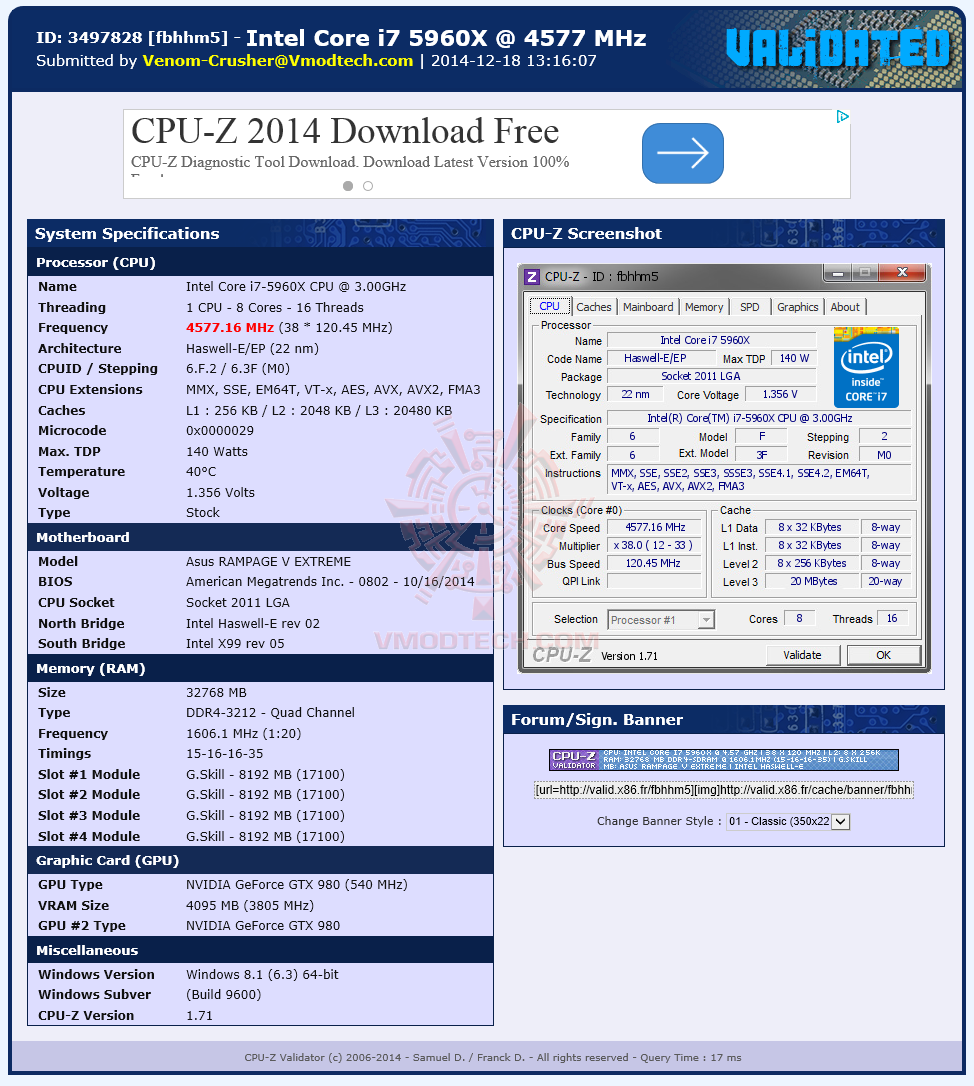This screenshot has height=1086, width=974.
Task: Click the Max TDP 140 W field
Action: click(x=794, y=359)
